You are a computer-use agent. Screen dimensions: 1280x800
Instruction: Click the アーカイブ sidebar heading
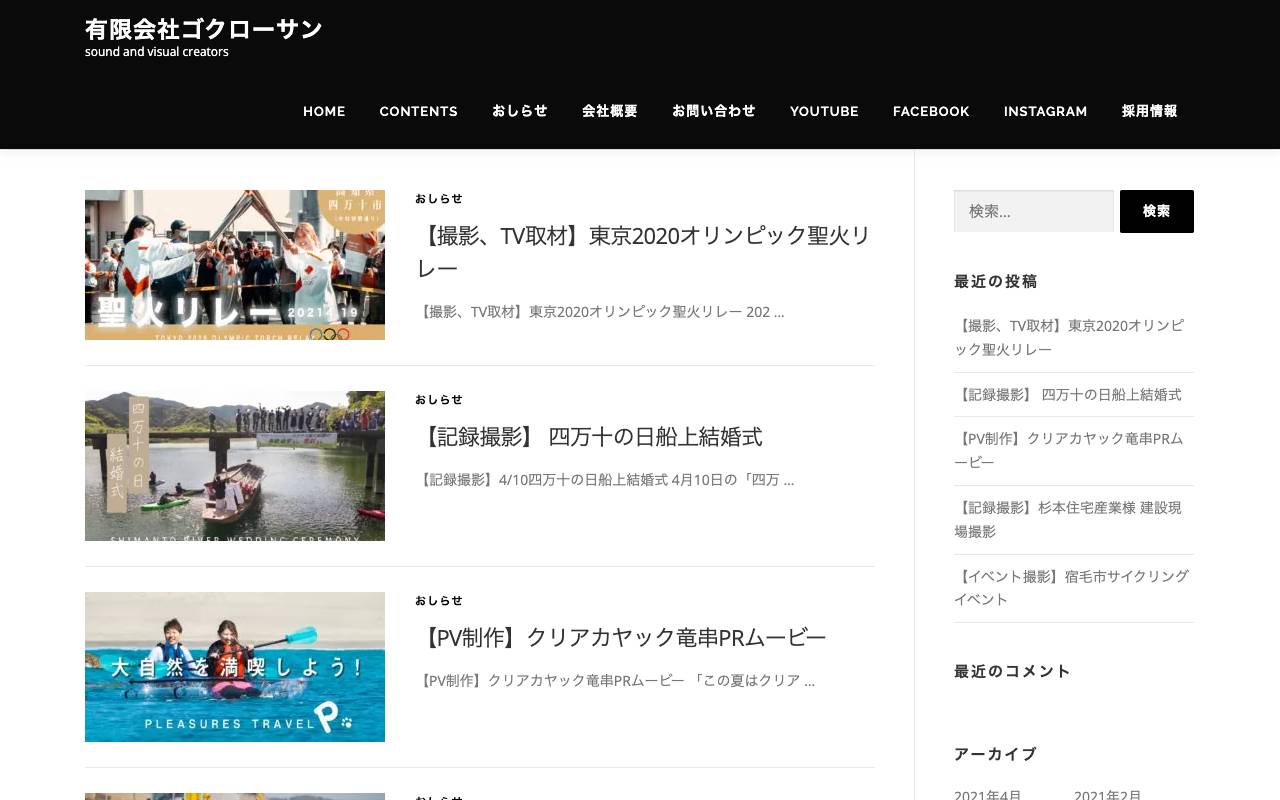point(995,754)
